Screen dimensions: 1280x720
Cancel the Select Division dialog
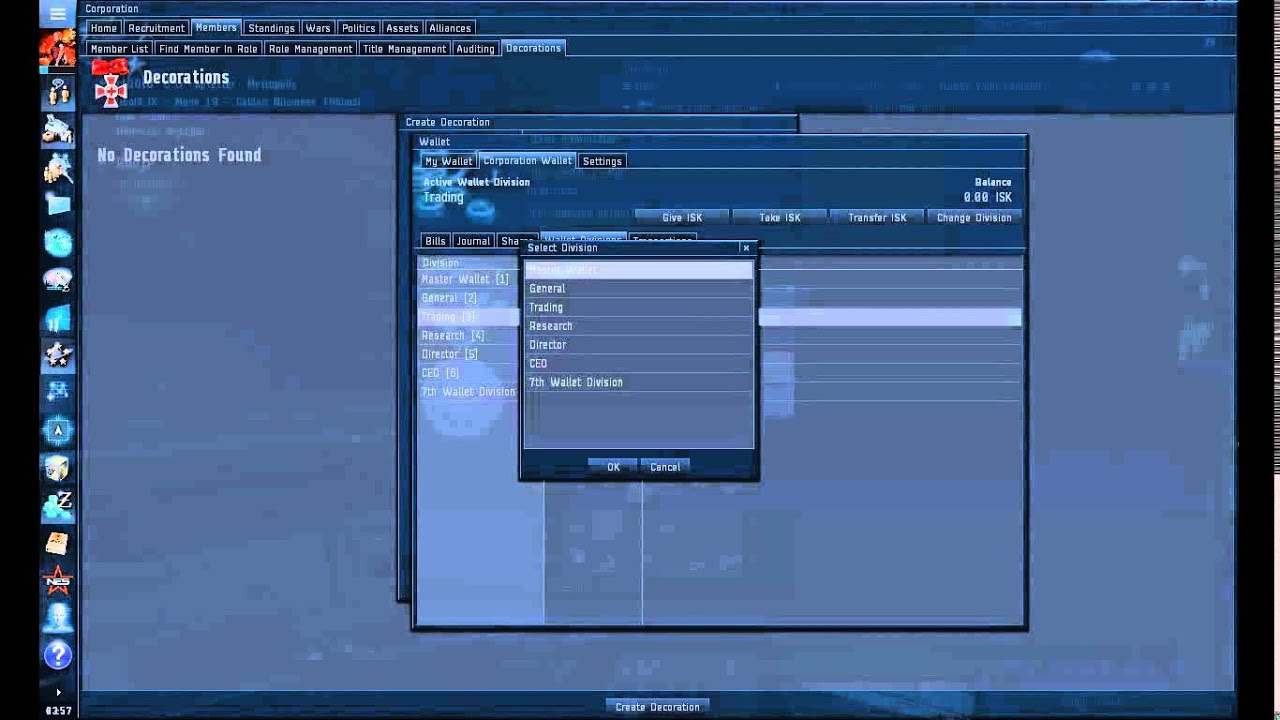point(665,467)
